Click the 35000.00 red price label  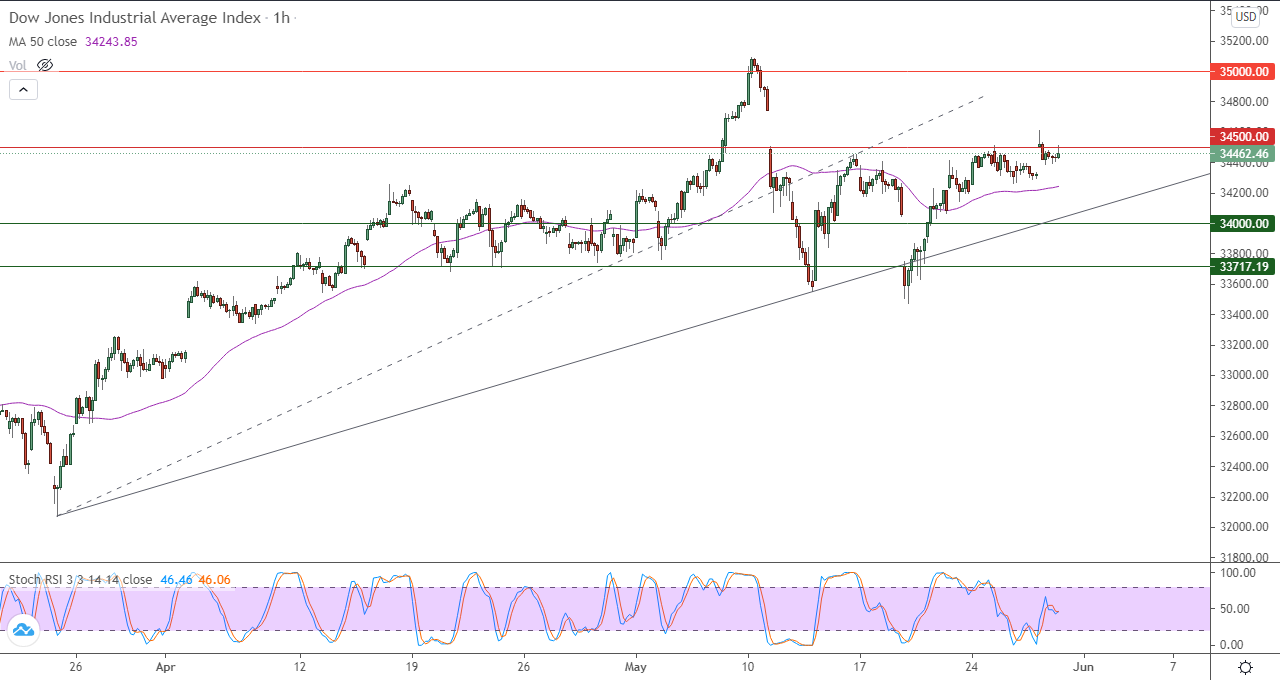click(x=1242, y=72)
